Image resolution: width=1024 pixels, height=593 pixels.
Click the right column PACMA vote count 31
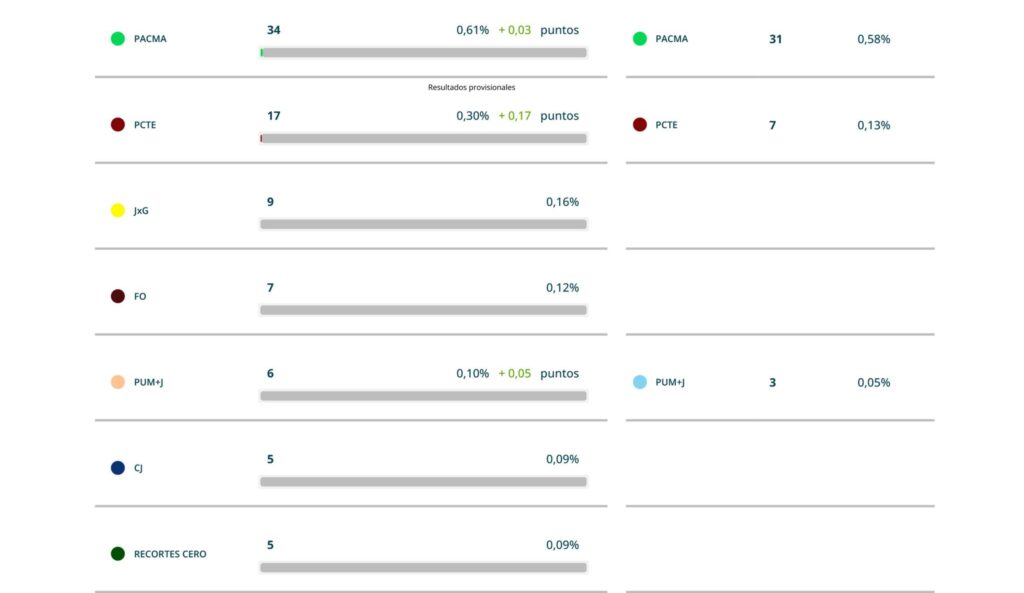tap(775, 39)
